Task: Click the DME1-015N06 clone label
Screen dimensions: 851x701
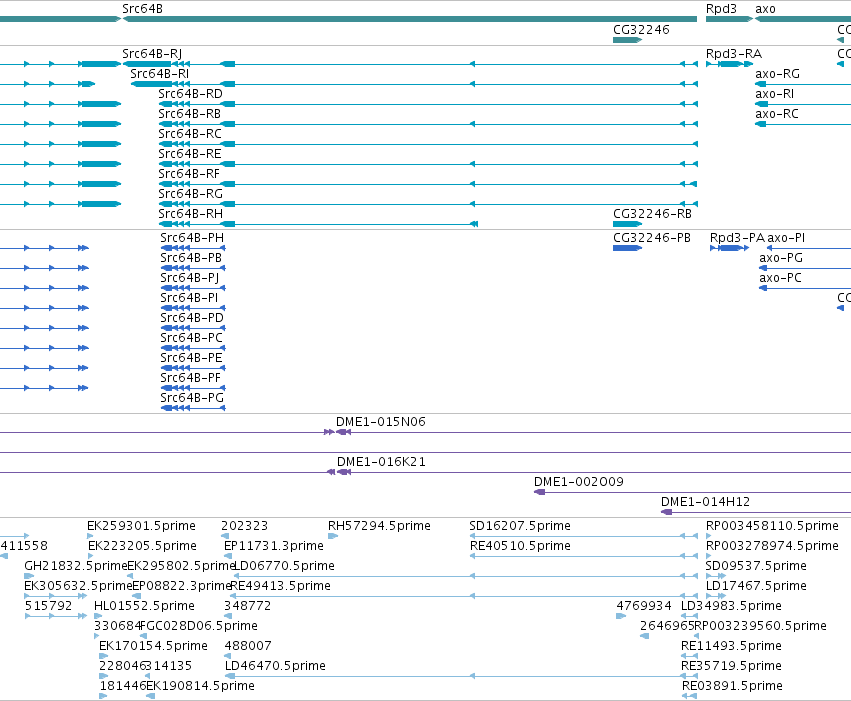Action: (380, 422)
